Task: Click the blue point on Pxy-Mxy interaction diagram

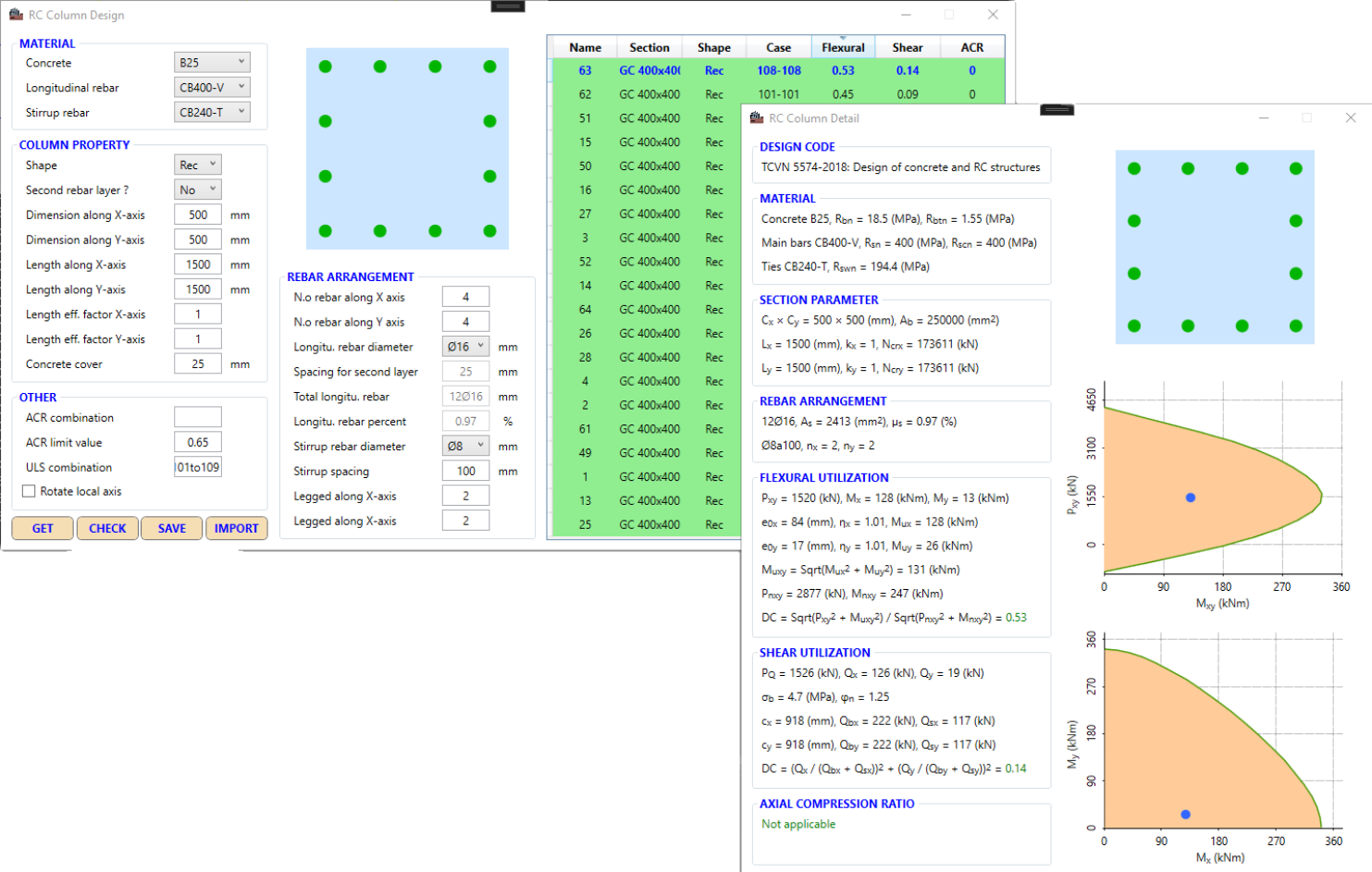Action: 1191,497
